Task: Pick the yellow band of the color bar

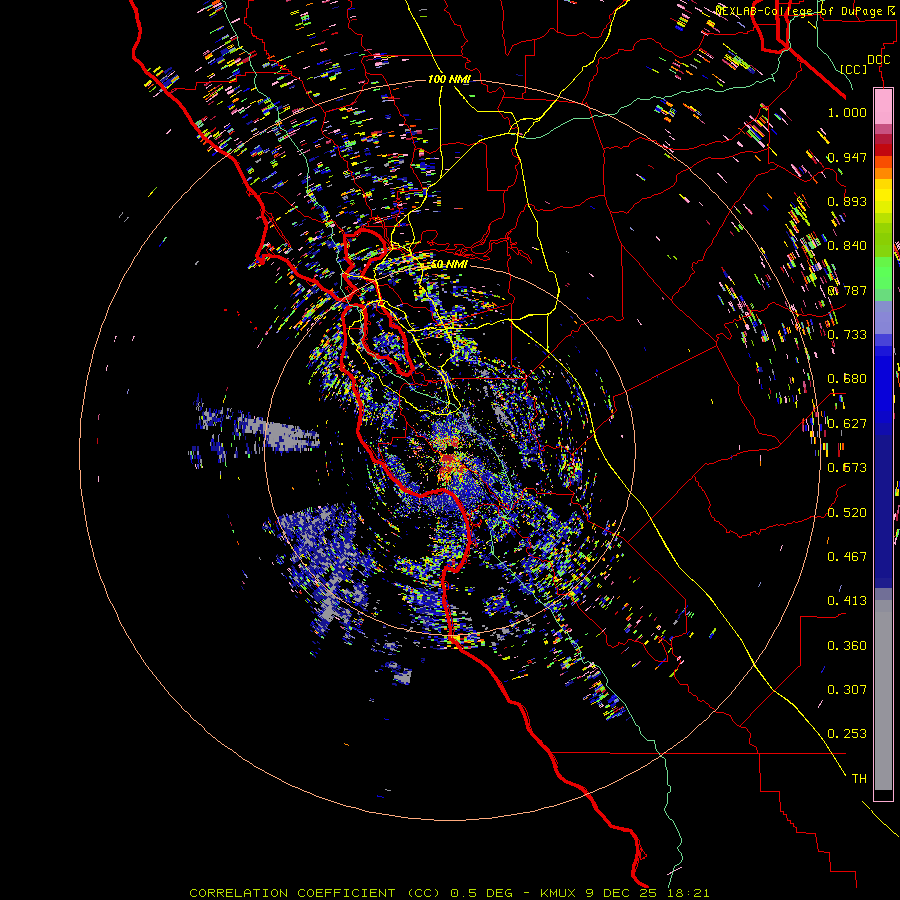Action: (x=883, y=196)
